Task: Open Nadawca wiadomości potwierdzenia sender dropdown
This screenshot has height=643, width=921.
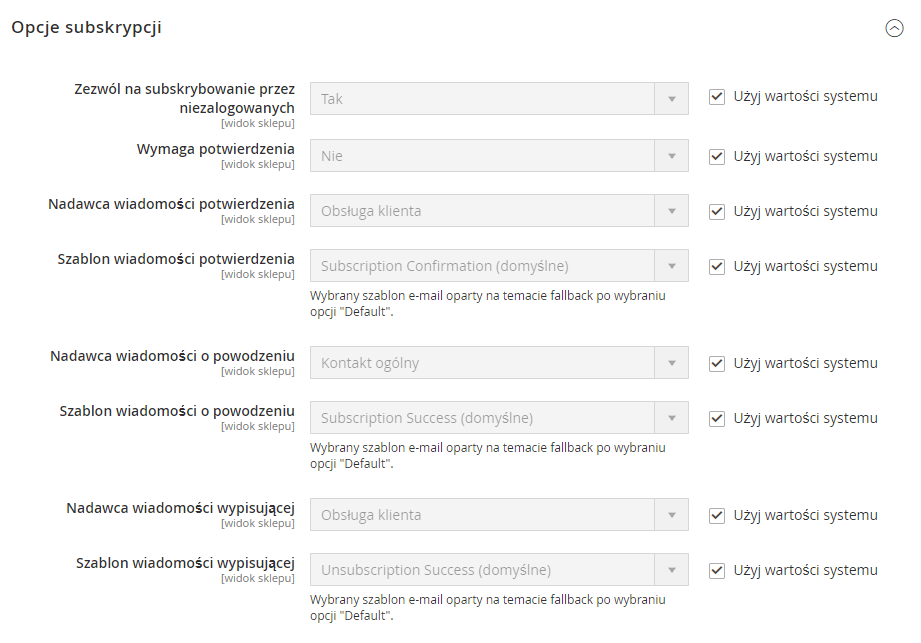Action: (499, 211)
